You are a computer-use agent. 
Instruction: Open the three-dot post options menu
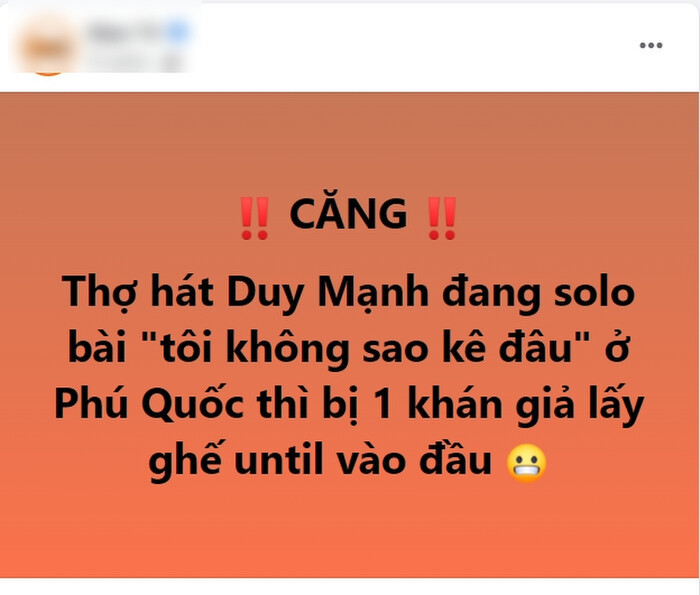650,45
